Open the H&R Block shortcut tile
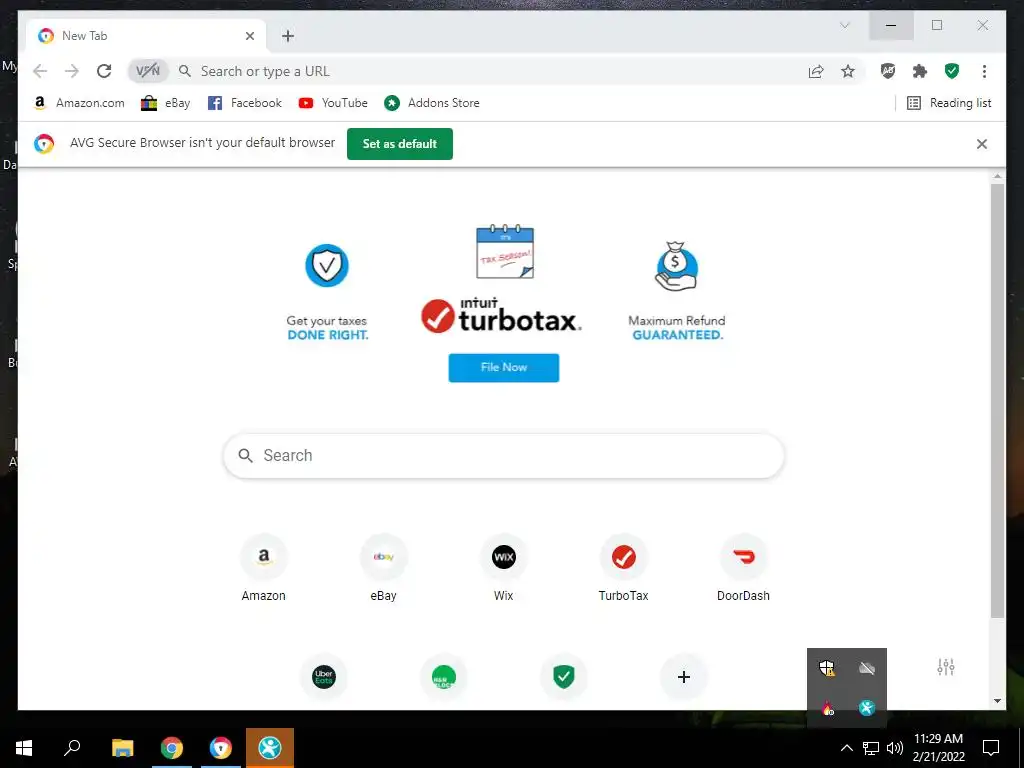Image resolution: width=1024 pixels, height=768 pixels. click(x=443, y=677)
